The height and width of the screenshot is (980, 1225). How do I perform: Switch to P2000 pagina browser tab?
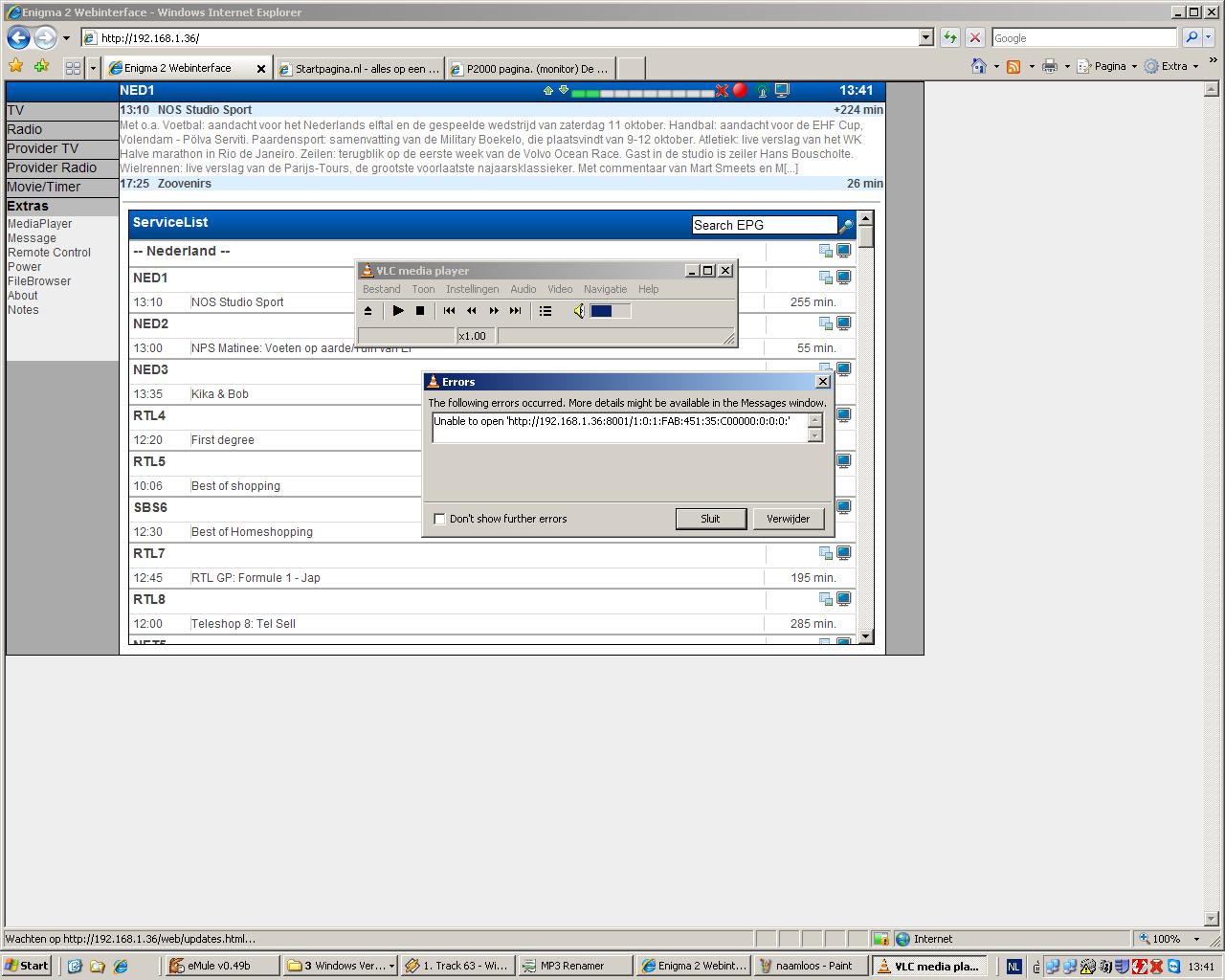click(530, 68)
